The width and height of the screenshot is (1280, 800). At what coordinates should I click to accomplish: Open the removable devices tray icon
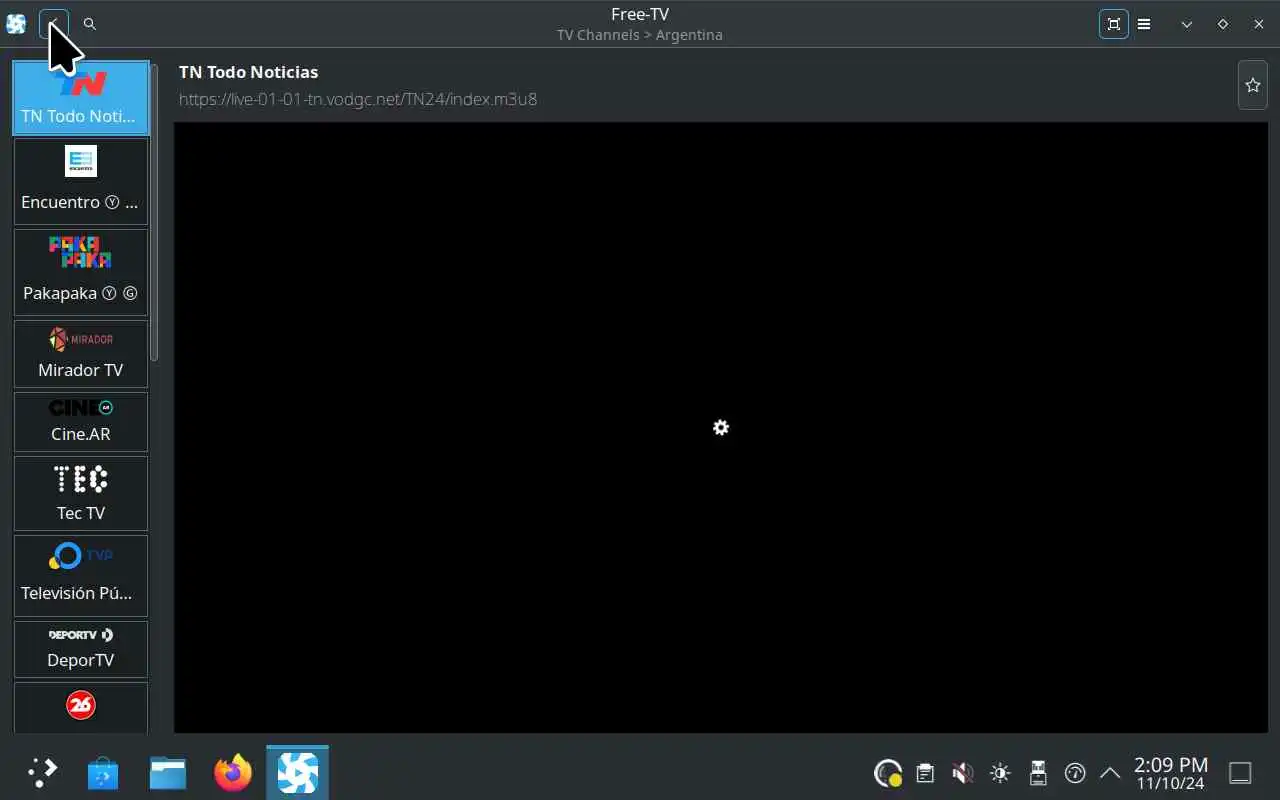coord(1037,773)
